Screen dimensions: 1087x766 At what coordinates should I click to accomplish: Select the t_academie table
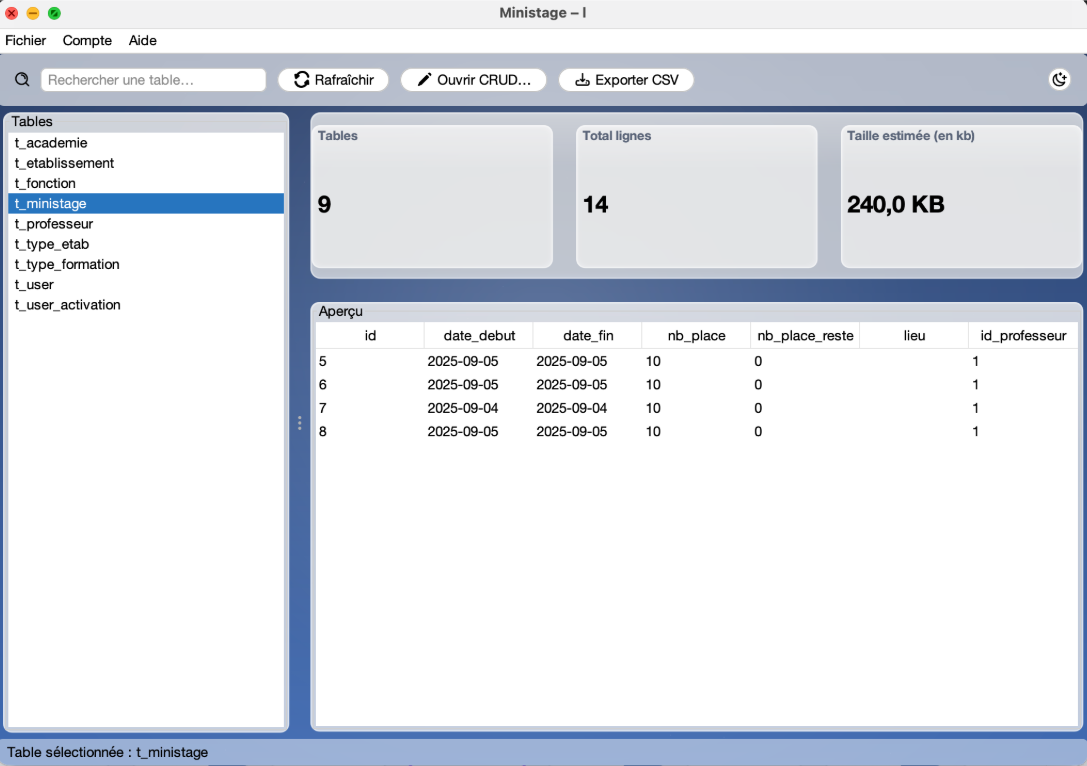tap(51, 143)
